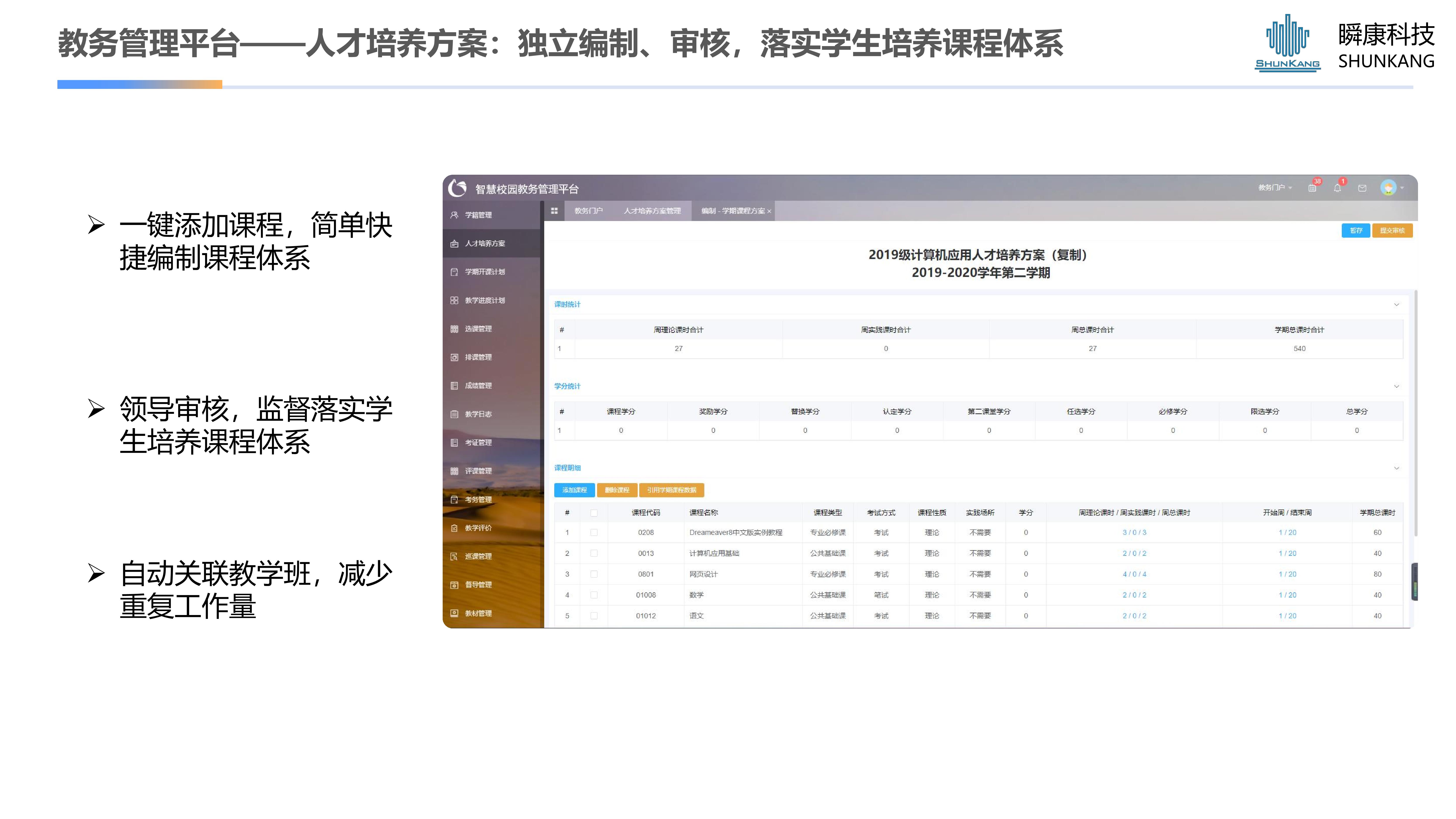Screen dimensions: 1456x819
Task: Click the grid icon left of tabs
Action: point(554,211)
